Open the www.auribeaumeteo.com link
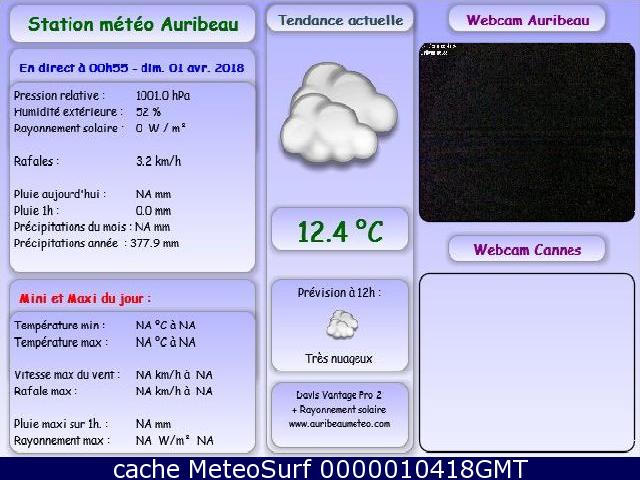Viewport: 640px width, 480px height. (x=340, y=424)
